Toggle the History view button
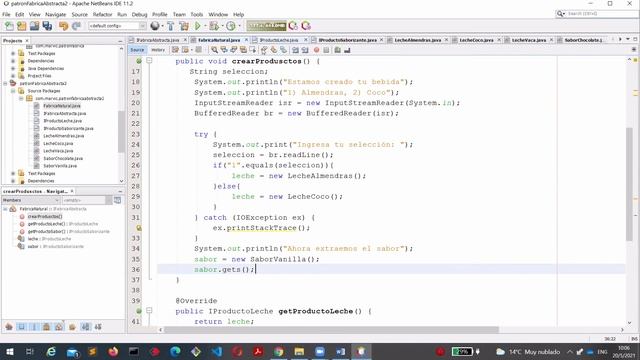The image size is (640, 360). (x=158, y=50)
